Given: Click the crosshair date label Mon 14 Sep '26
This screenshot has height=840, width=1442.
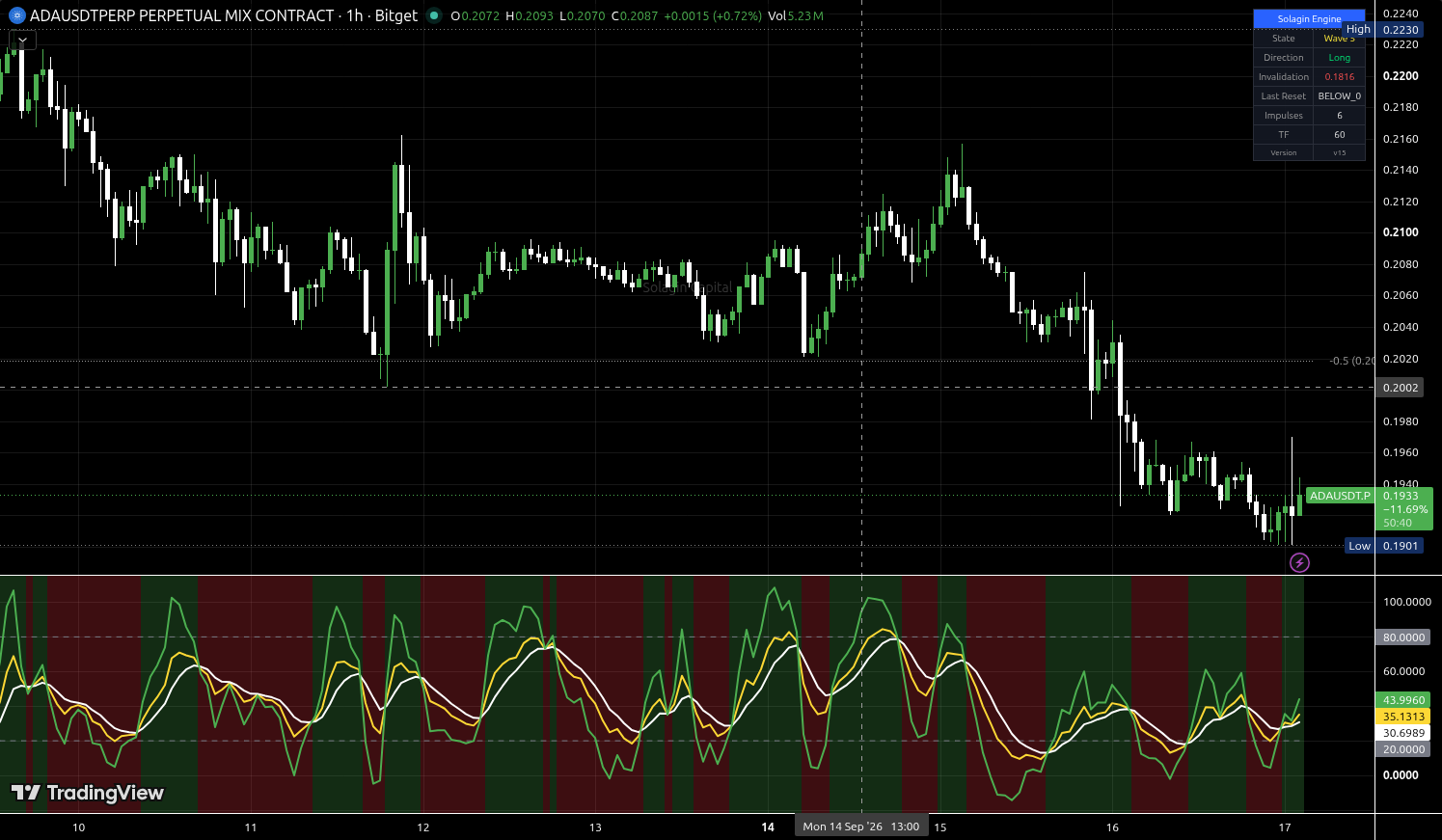Looking at the screenshot, I should tap(861, 826).
